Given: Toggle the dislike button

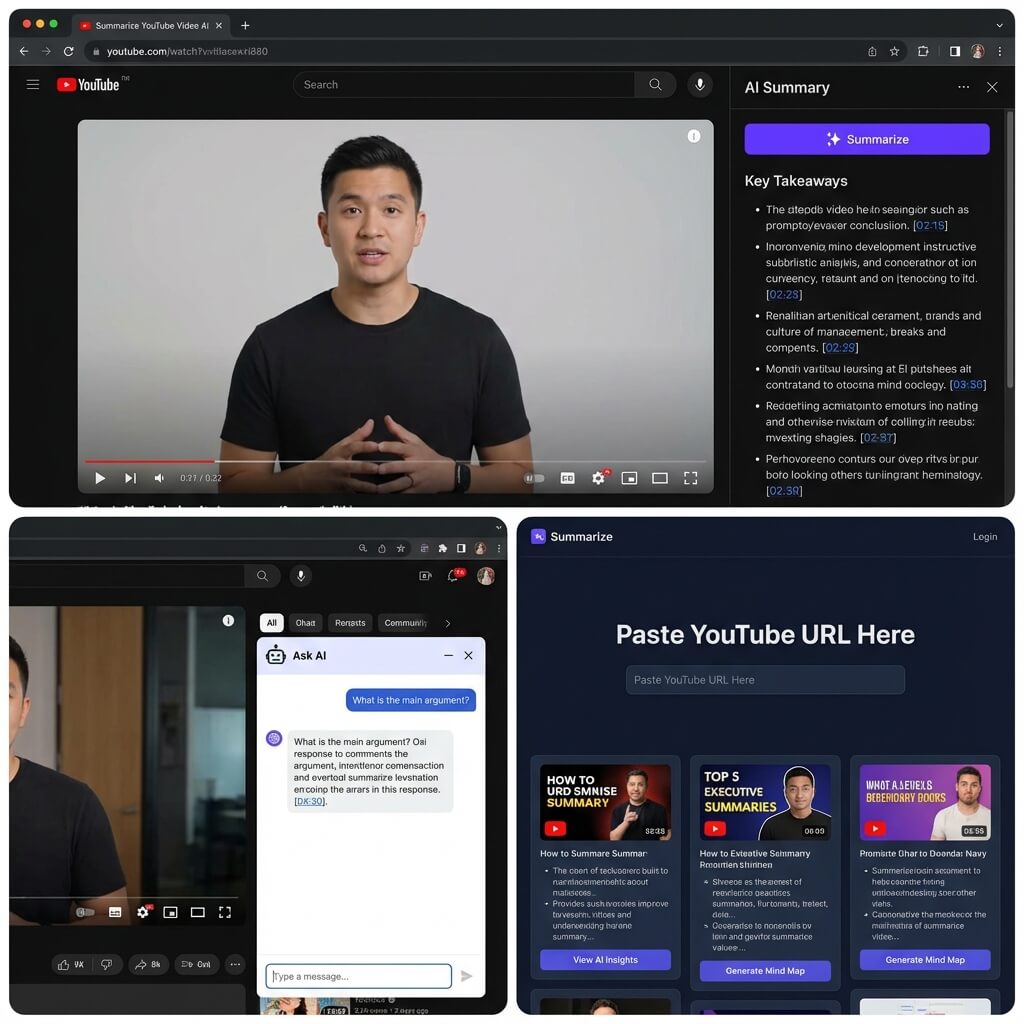Looking at the screenshot, I should coord(104,964).
